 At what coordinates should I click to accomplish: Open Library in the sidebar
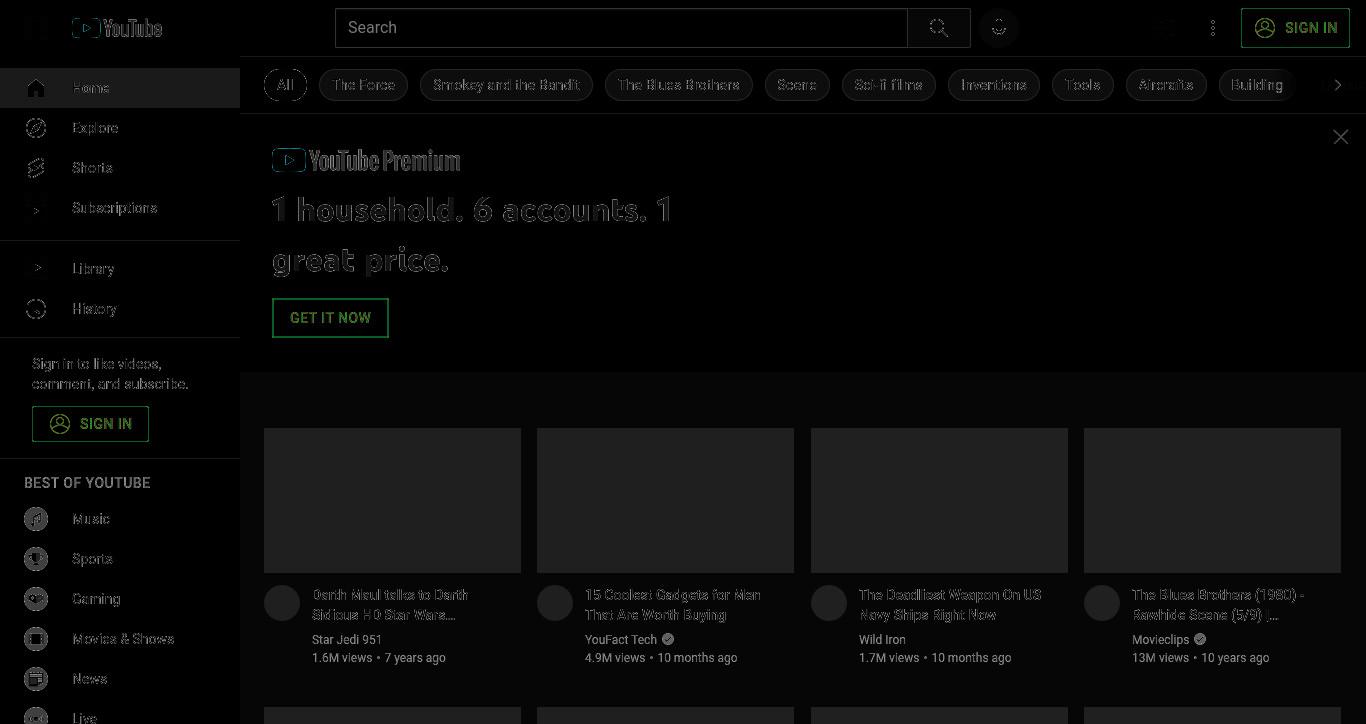pos(120,269)
